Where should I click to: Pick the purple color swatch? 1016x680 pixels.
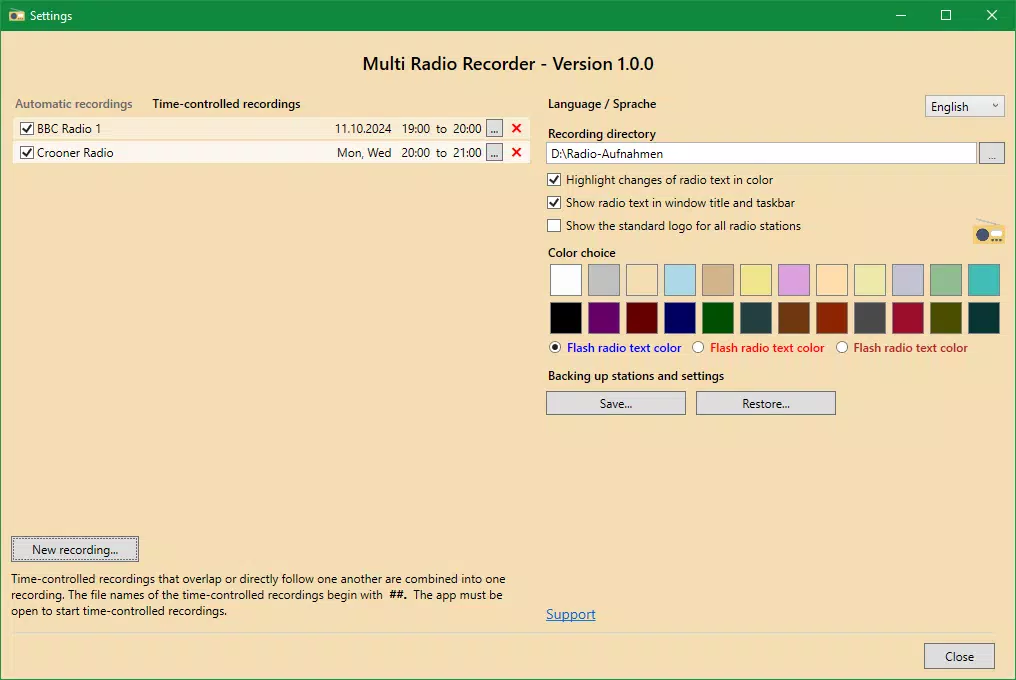[x=604, y=318]
